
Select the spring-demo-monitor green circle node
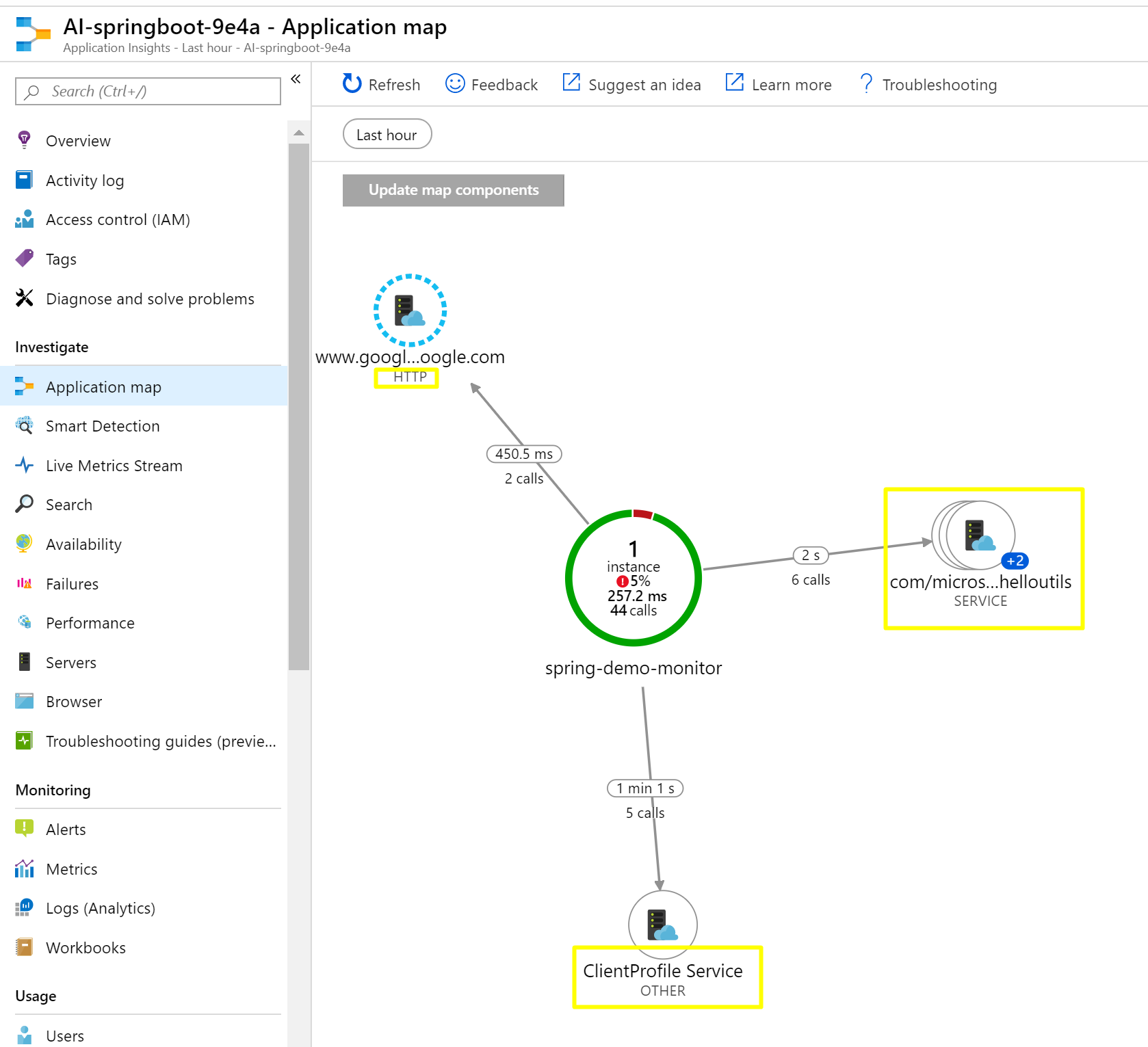(634, 578)
